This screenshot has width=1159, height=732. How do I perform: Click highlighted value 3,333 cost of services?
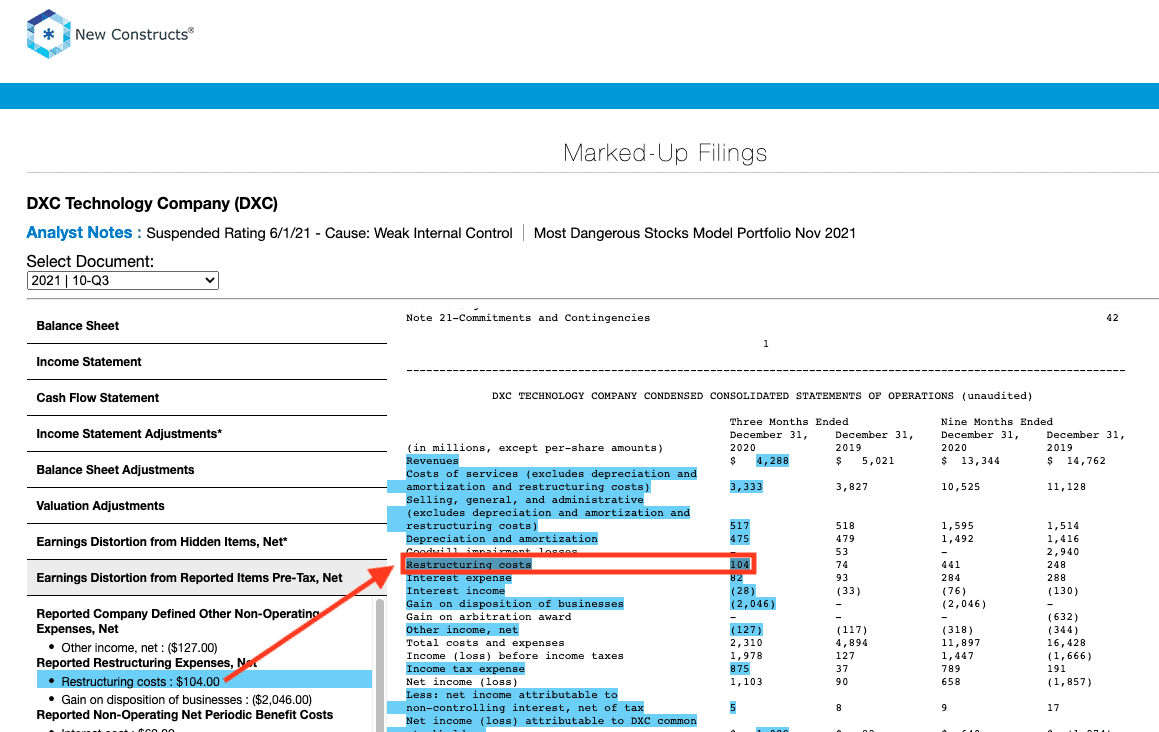(746, 487)
